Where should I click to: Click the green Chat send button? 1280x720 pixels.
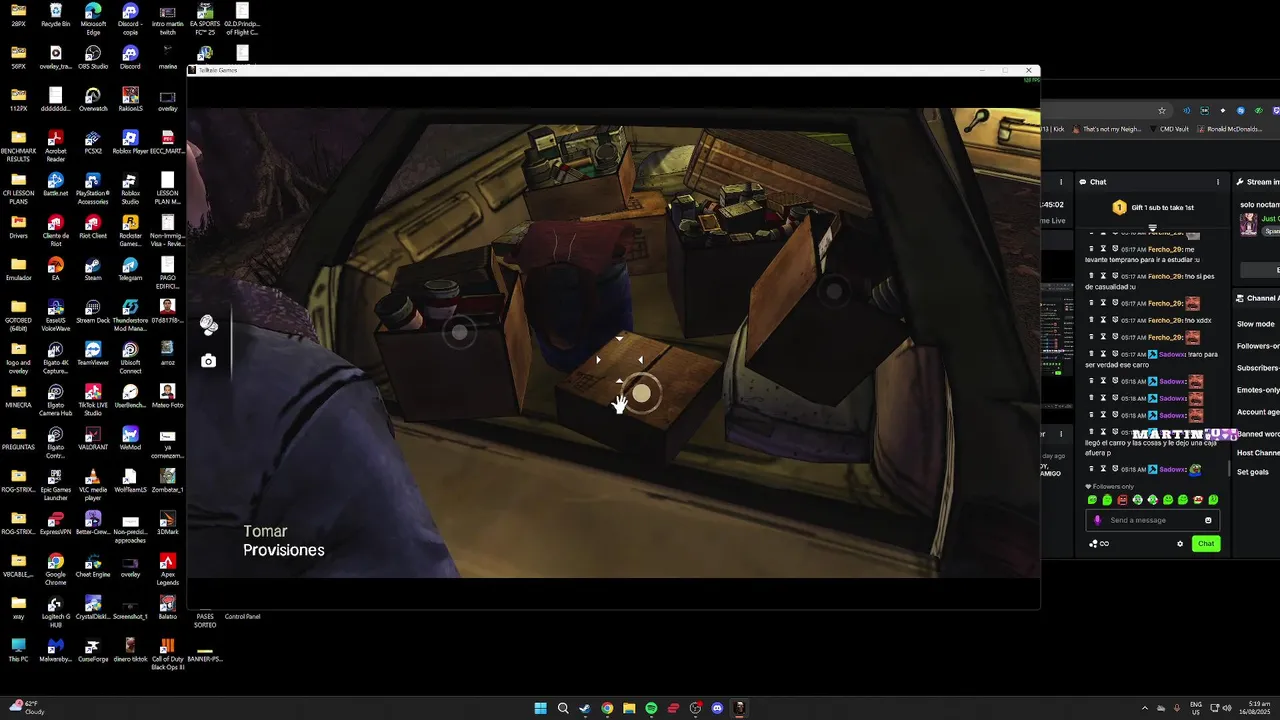[x=1206, y=544]
